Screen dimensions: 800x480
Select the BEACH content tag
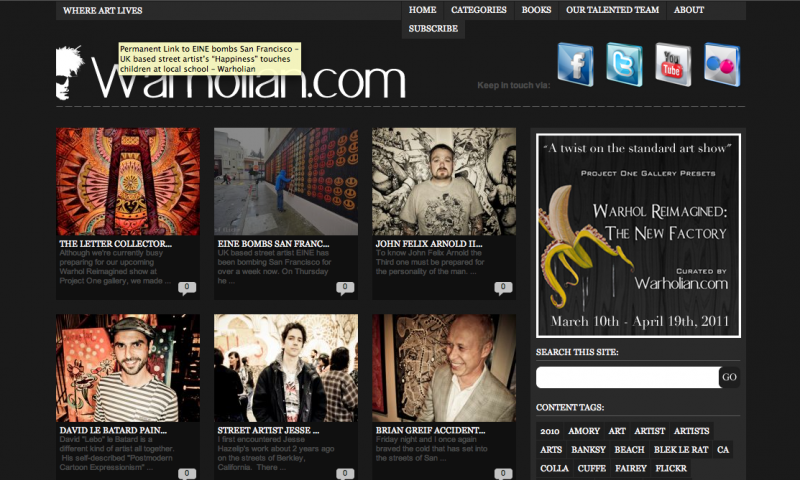pos(630,449)
